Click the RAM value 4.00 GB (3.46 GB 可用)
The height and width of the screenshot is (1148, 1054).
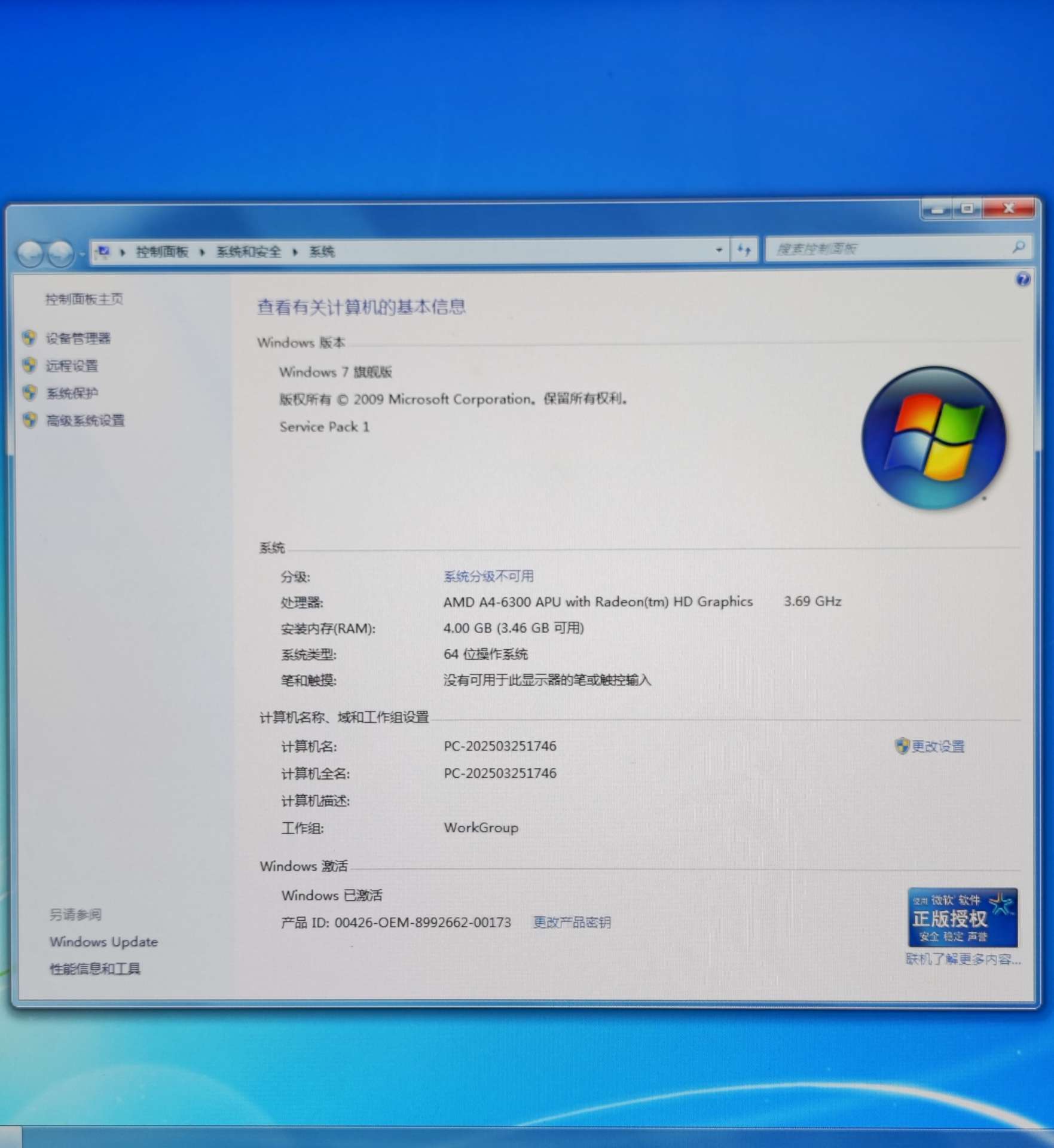pyautogui.click(x=514, y=628)
